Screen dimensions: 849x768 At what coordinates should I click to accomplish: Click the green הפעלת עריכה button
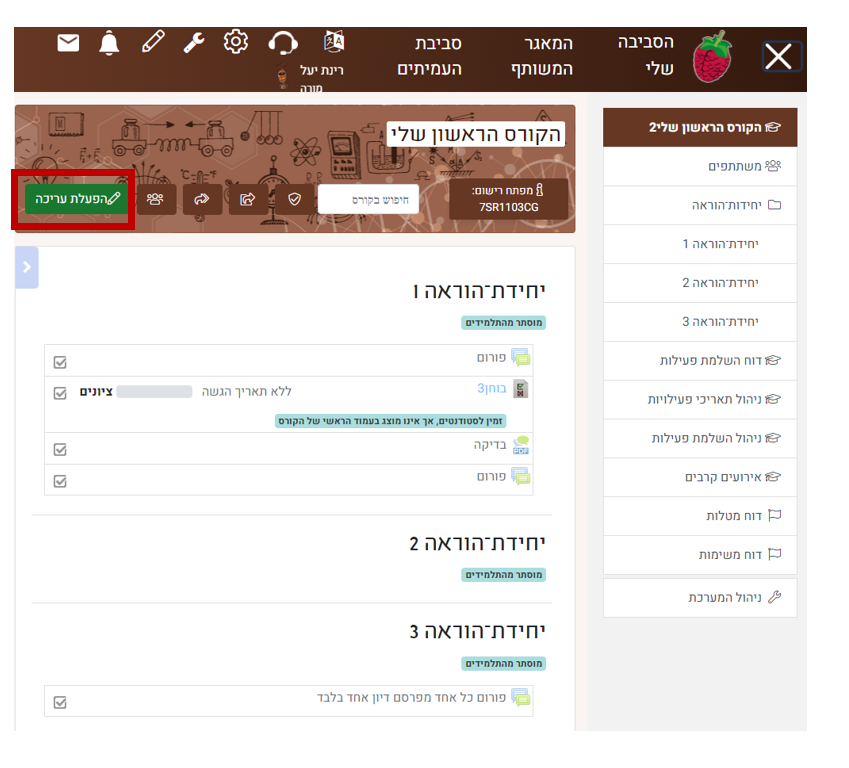coord(76,199)
